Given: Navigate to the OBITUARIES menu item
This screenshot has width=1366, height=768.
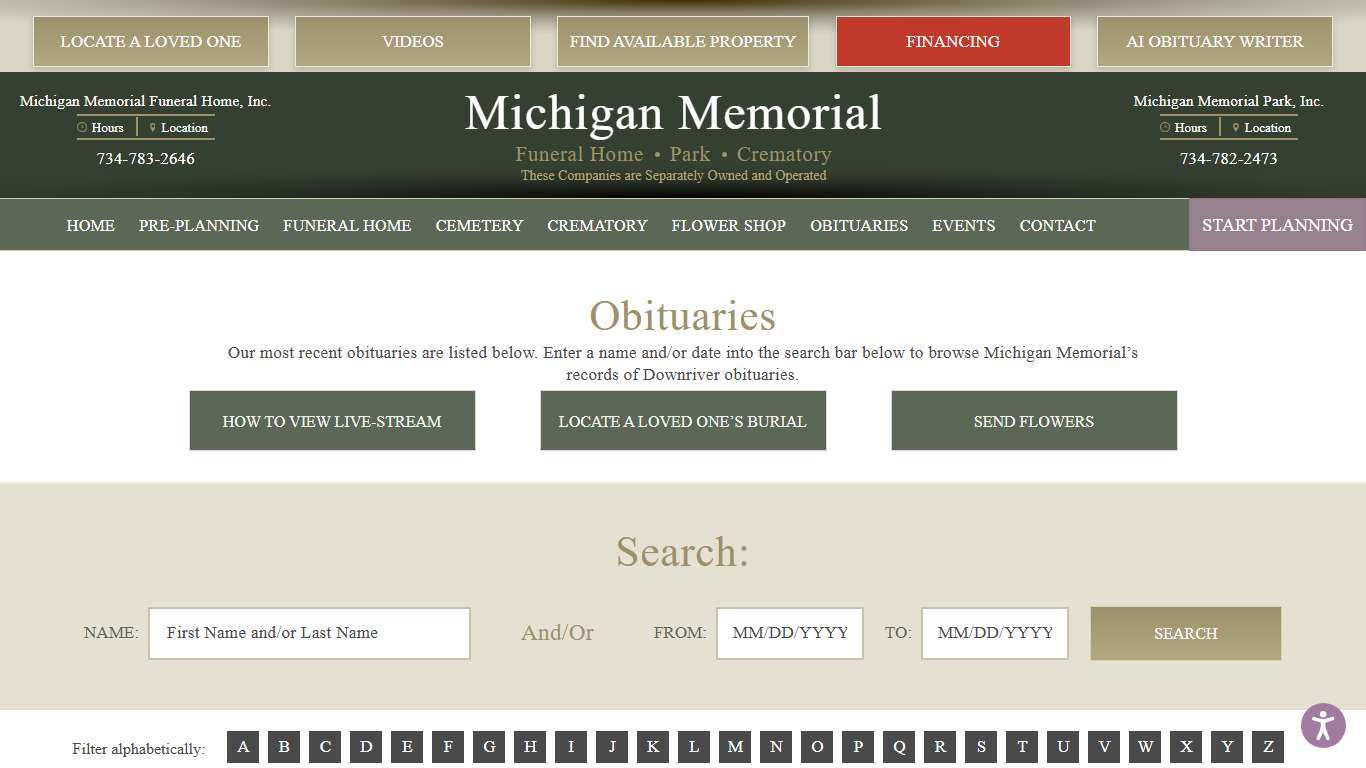Looking at the screenshot, I should pyautogui.click(x=859, y=225).
